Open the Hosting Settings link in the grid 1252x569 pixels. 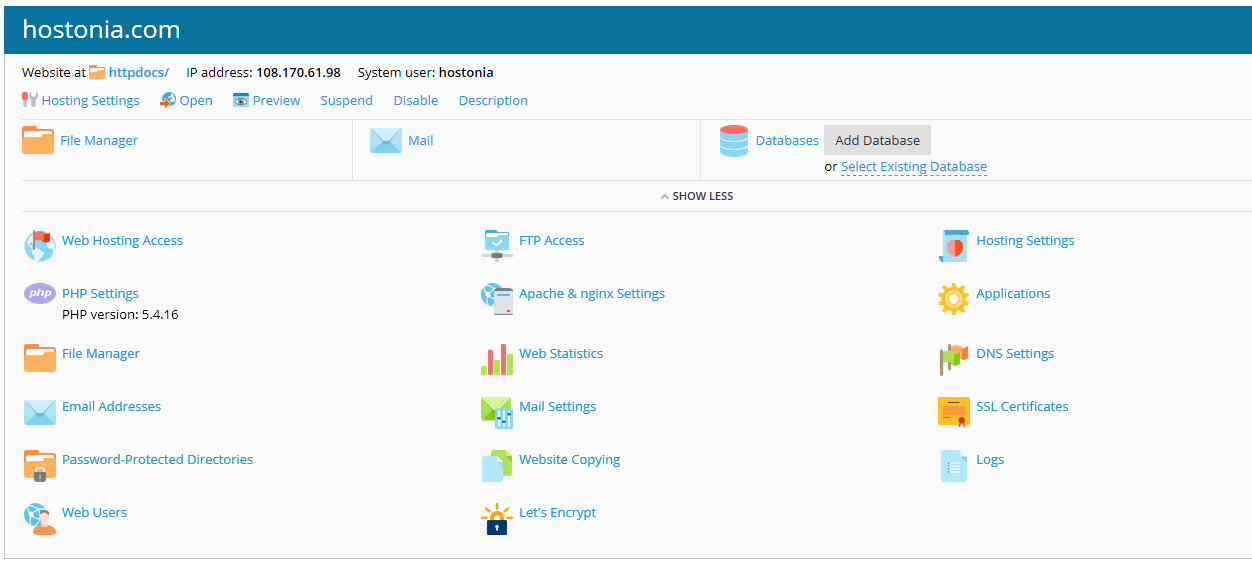pos(1025,240)
